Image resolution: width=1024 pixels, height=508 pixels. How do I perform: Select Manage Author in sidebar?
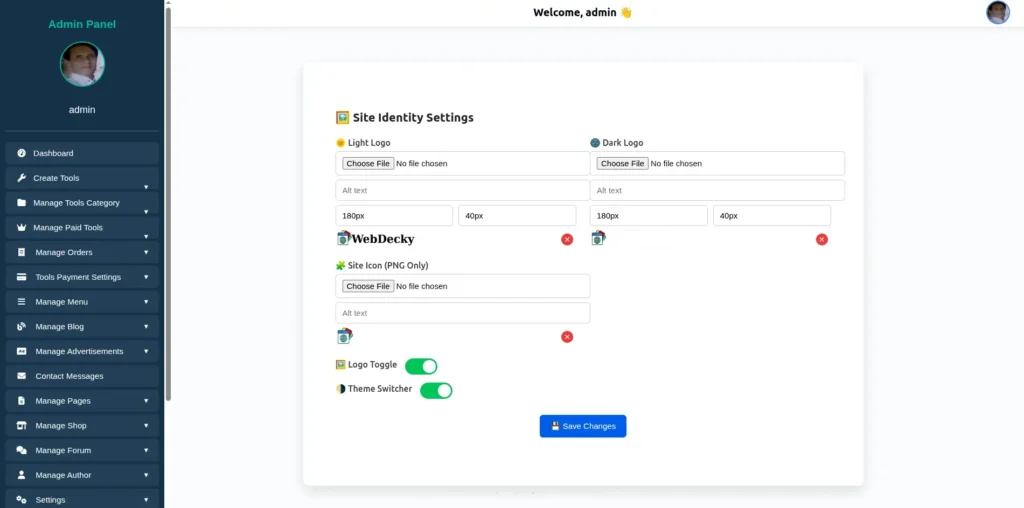tap(82, 475)
